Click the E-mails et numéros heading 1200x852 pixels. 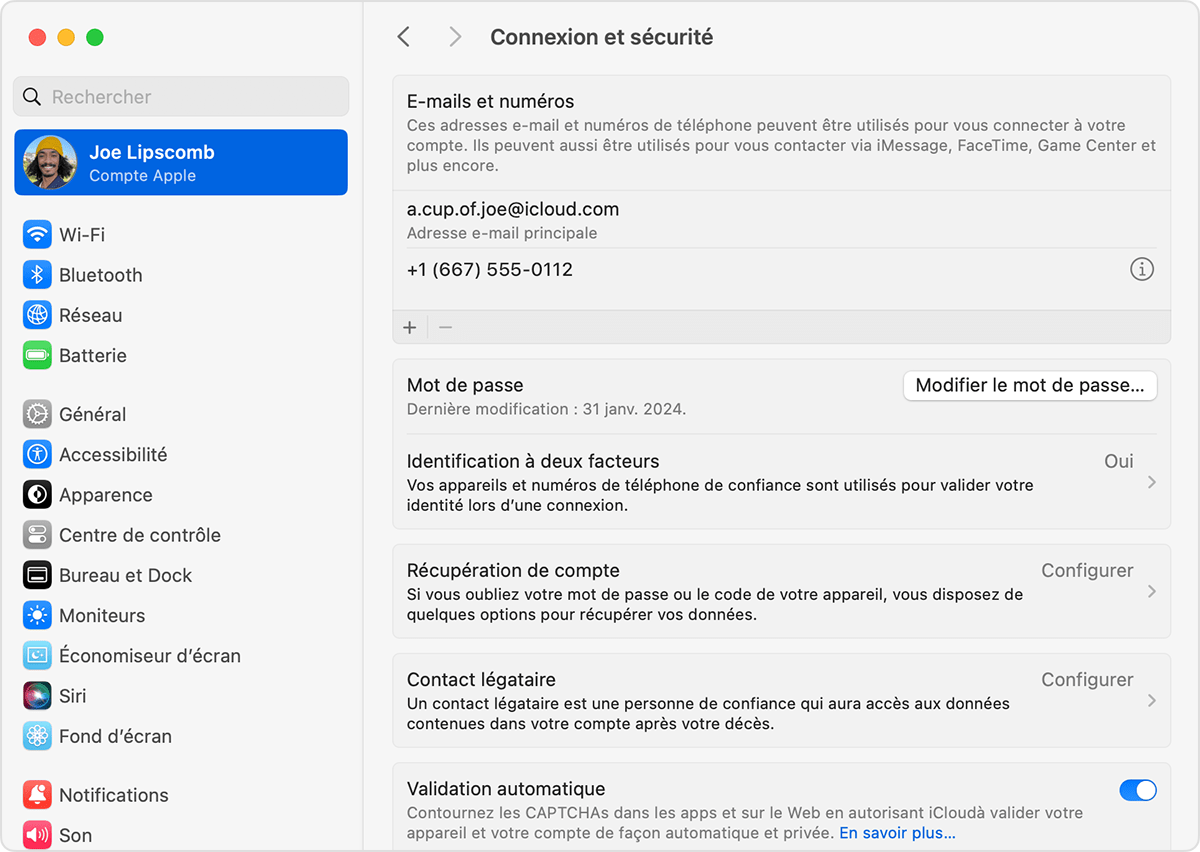pyautogui.click(x=490, y=101)
